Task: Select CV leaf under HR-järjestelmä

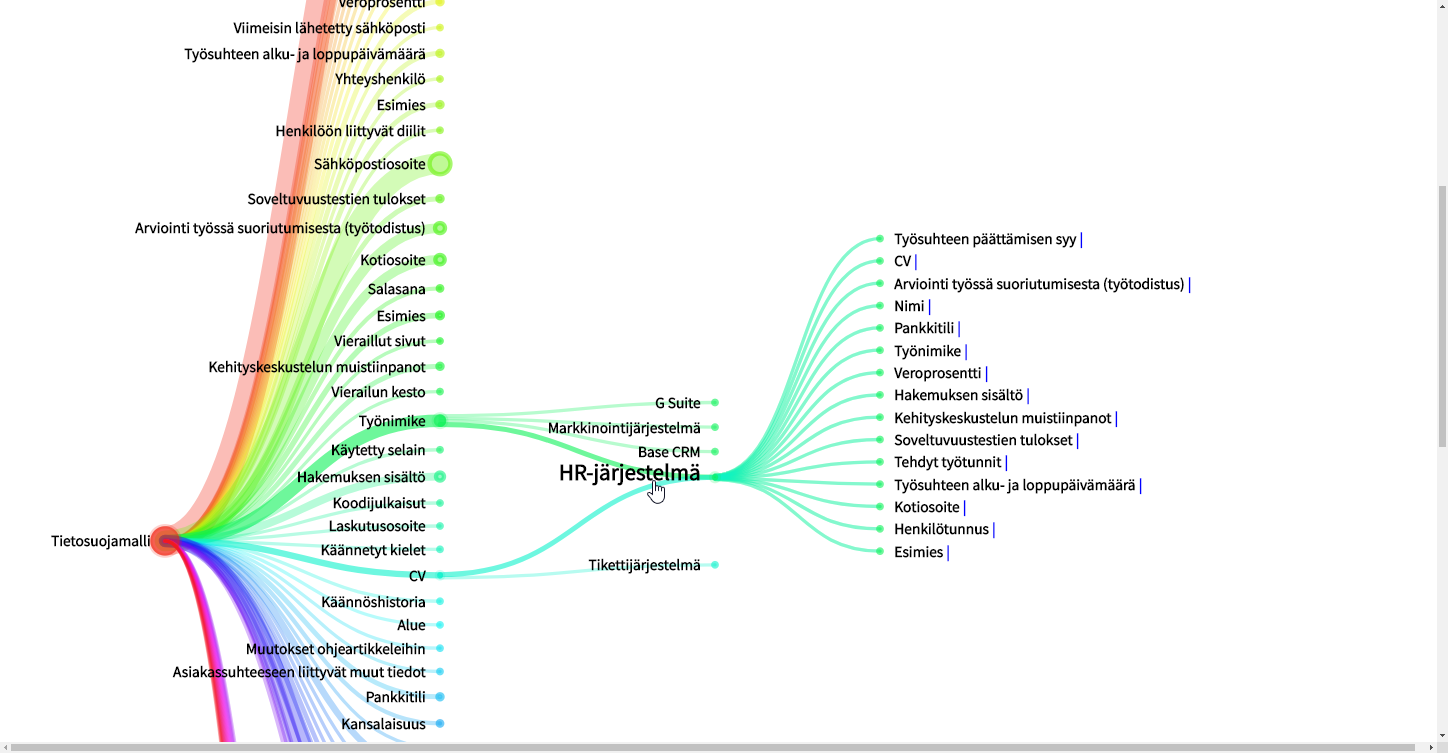Action: click(x=903, y=261)
